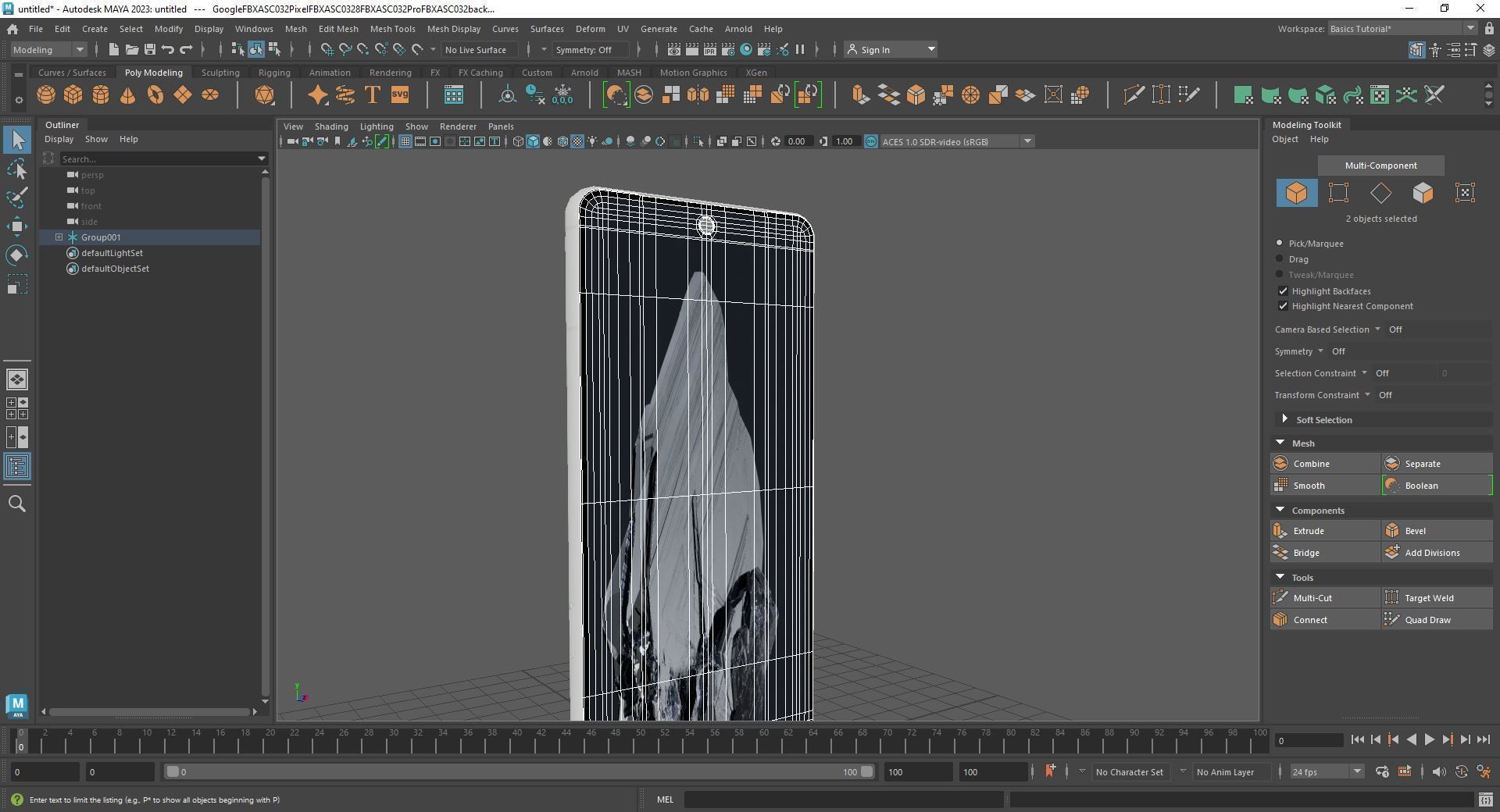The image size is (1500, 812).
Task: Select Object selection mode in Modeling Toolkit
Action: [x=1296, y=193]
